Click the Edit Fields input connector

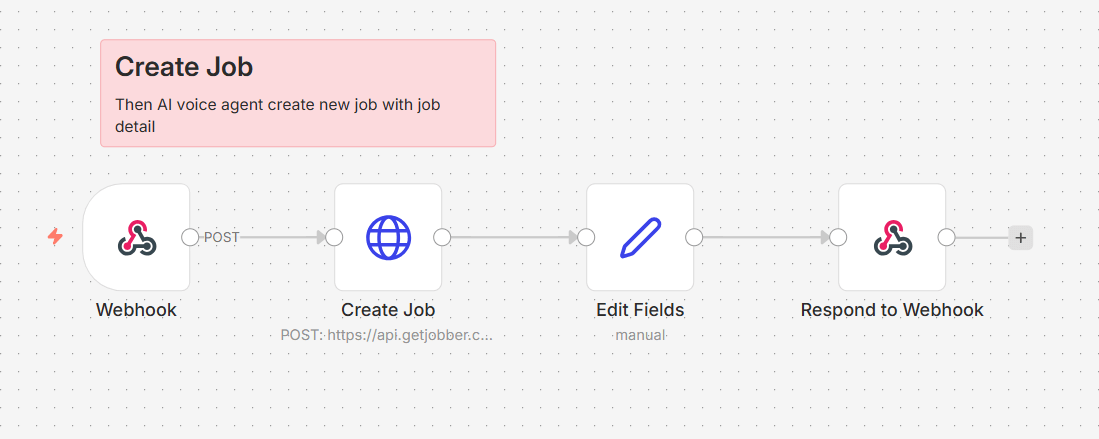coord(586,237)
